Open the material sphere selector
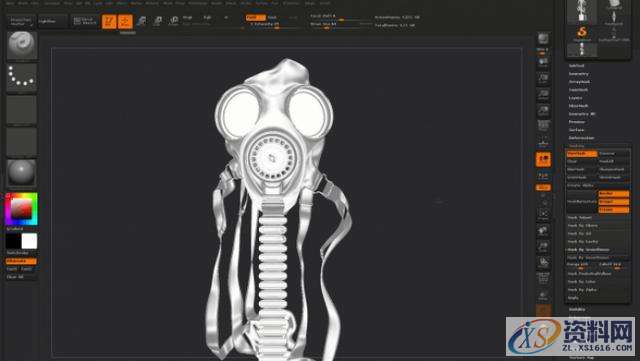The width and height of the screenshot is (640, 361). (22, 173)
